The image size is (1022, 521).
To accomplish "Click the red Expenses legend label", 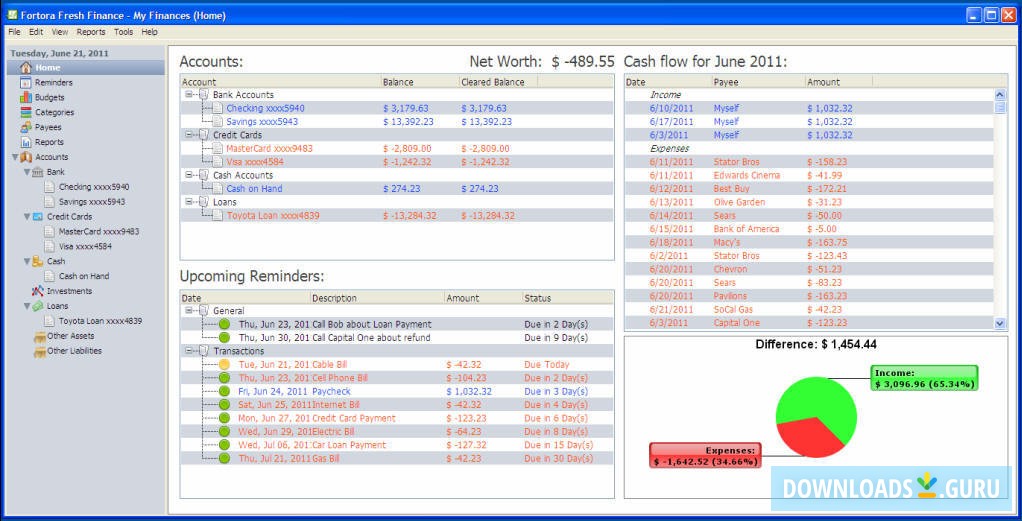I will click(x=705, y=455).
